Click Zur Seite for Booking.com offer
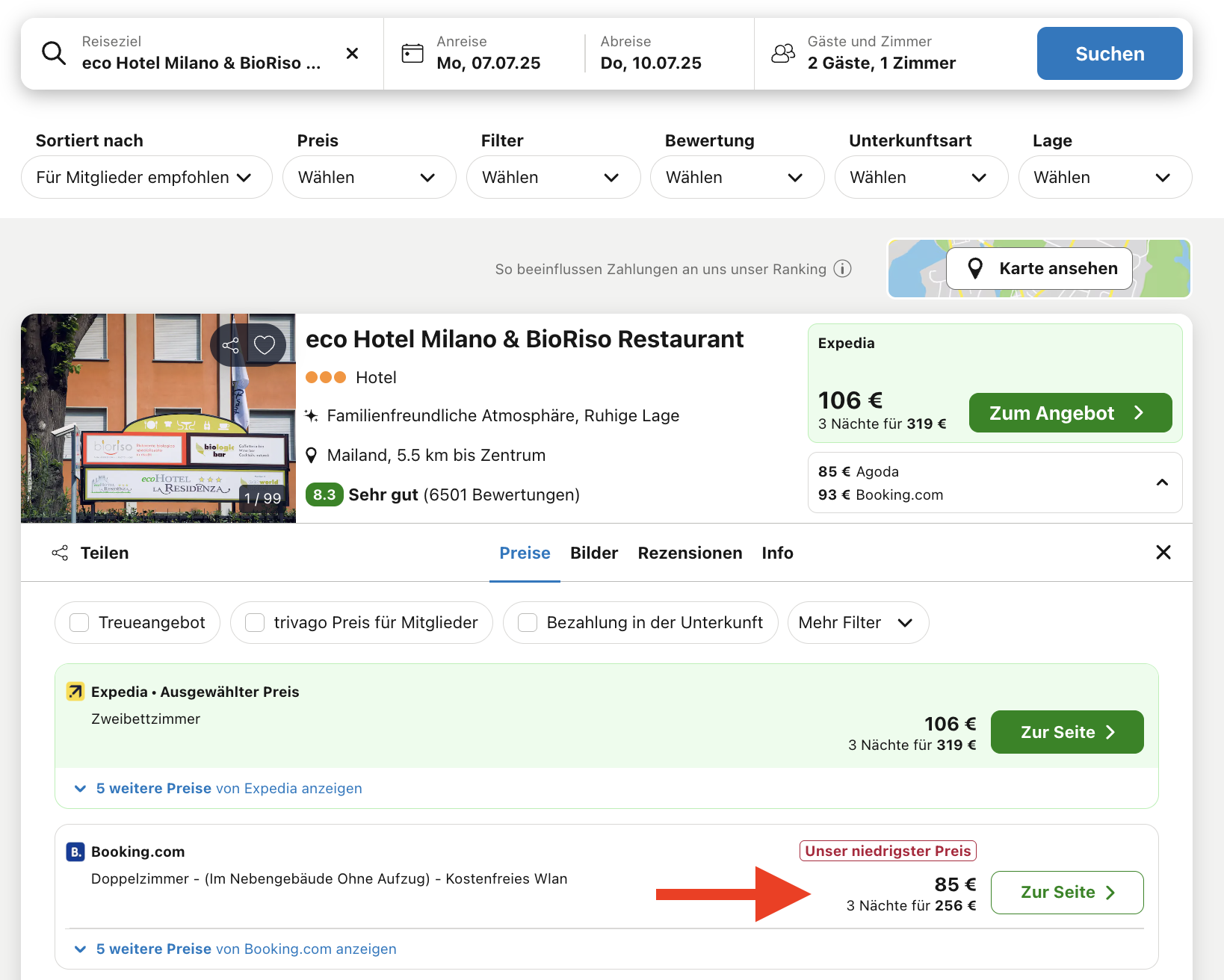 [1067, 893]
